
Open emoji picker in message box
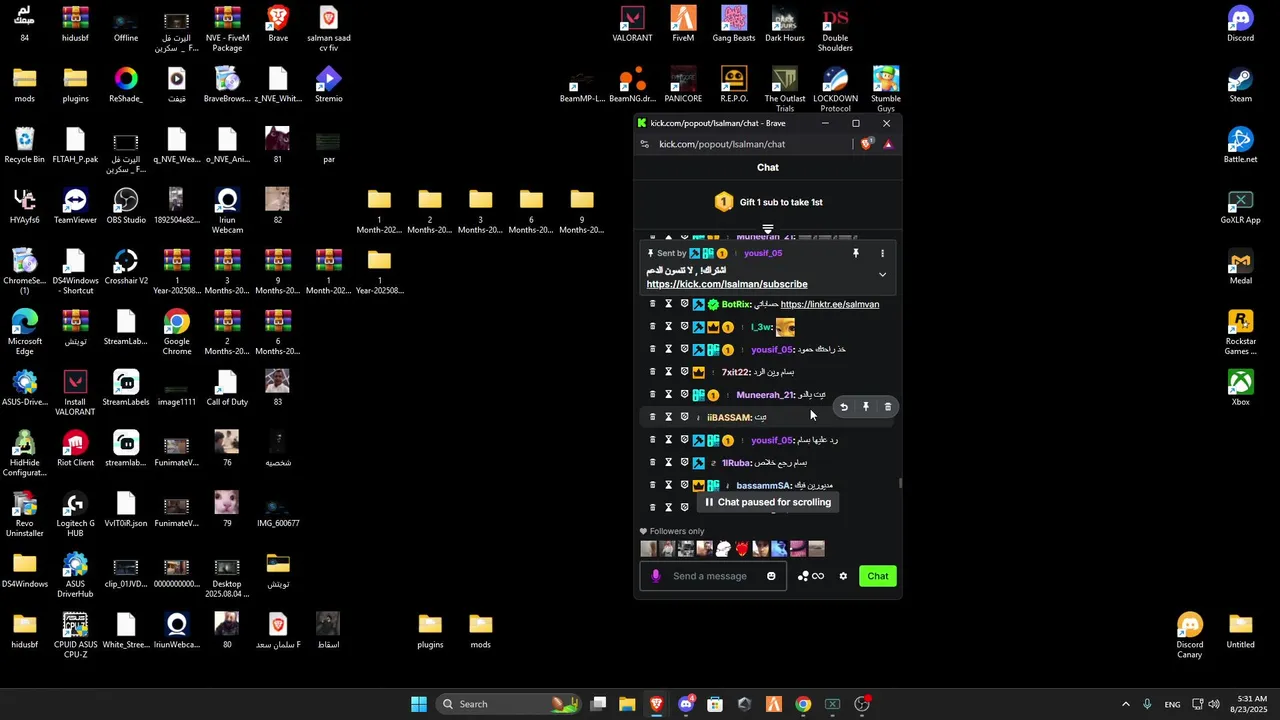[771, 576]
